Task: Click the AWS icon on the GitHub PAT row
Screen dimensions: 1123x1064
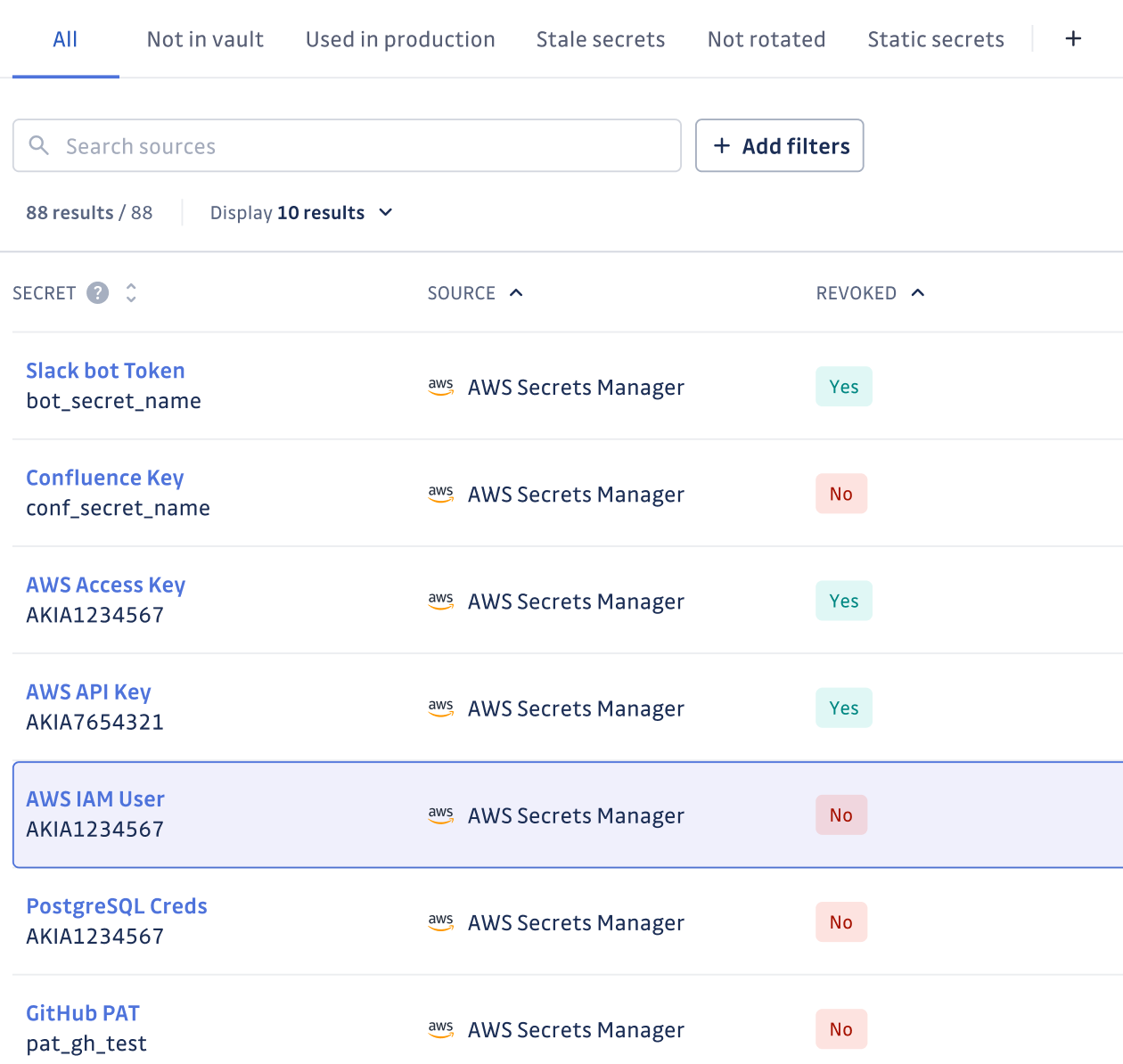Action: (x=441, y=1029)
